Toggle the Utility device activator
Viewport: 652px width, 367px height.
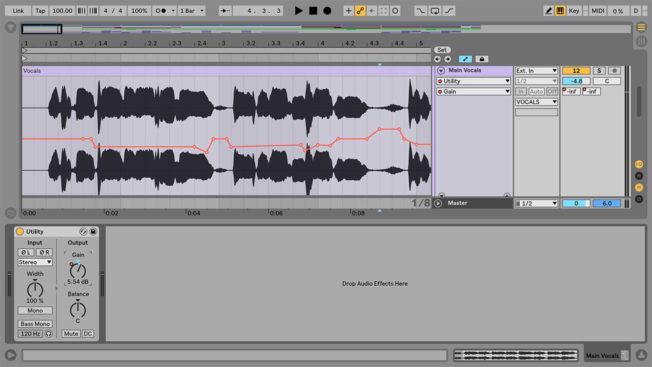pos(20,232)
